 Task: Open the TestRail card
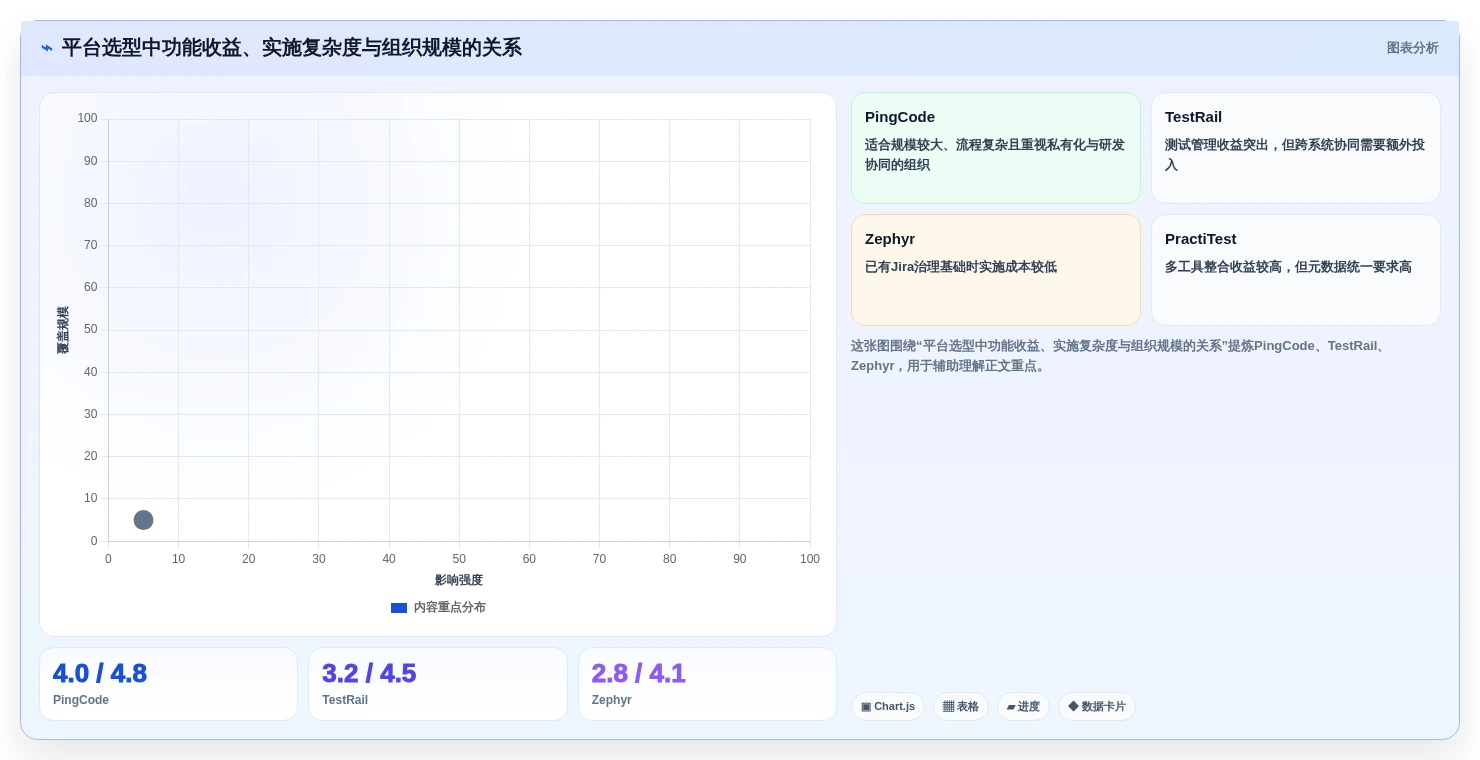click(1296, 148)
